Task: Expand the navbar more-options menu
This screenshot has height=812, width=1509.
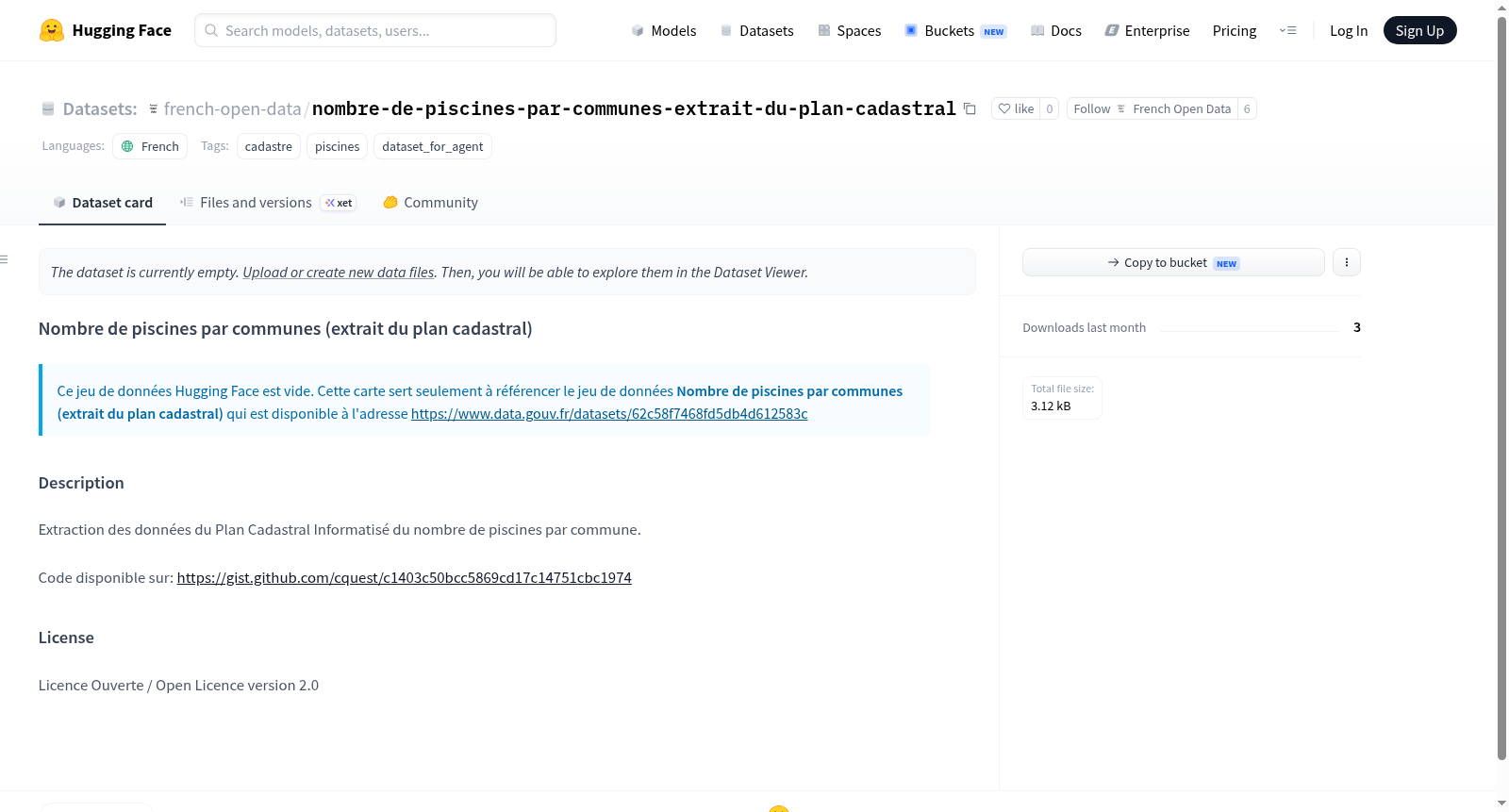Action: click(x=1287, y=30)
